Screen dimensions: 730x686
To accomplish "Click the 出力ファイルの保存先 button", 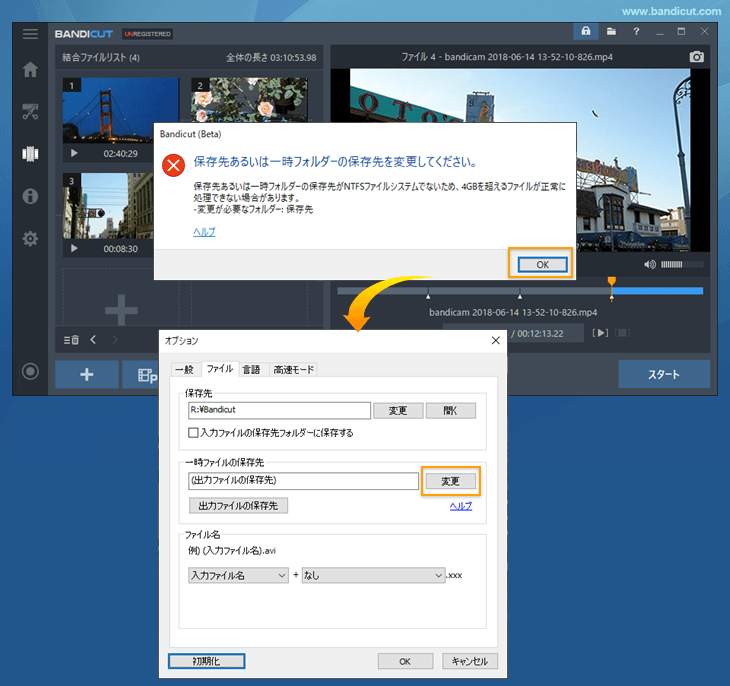I will (238, 505).
